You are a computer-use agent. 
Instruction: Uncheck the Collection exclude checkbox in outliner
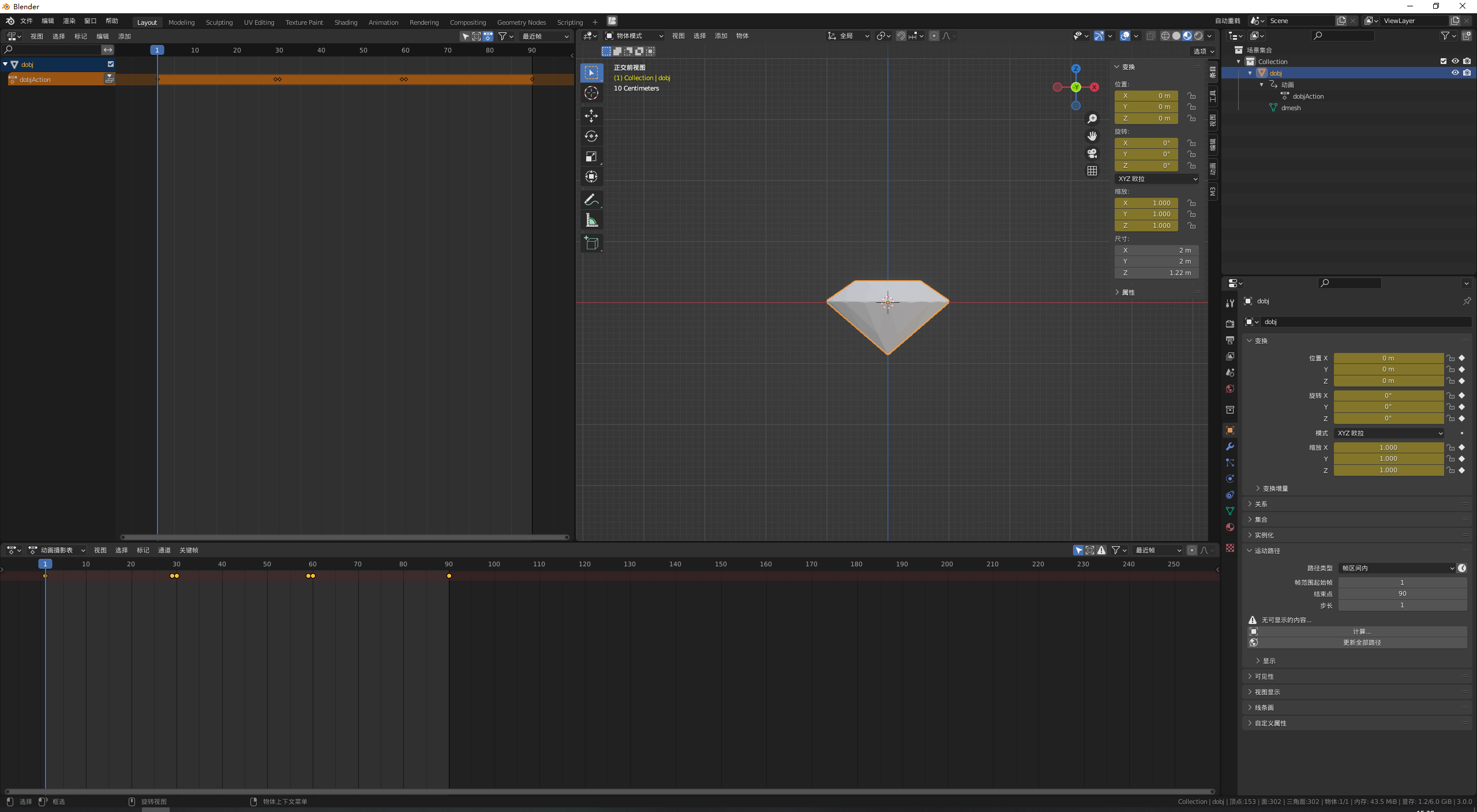pyautogui.click(x=1444, y=61)
